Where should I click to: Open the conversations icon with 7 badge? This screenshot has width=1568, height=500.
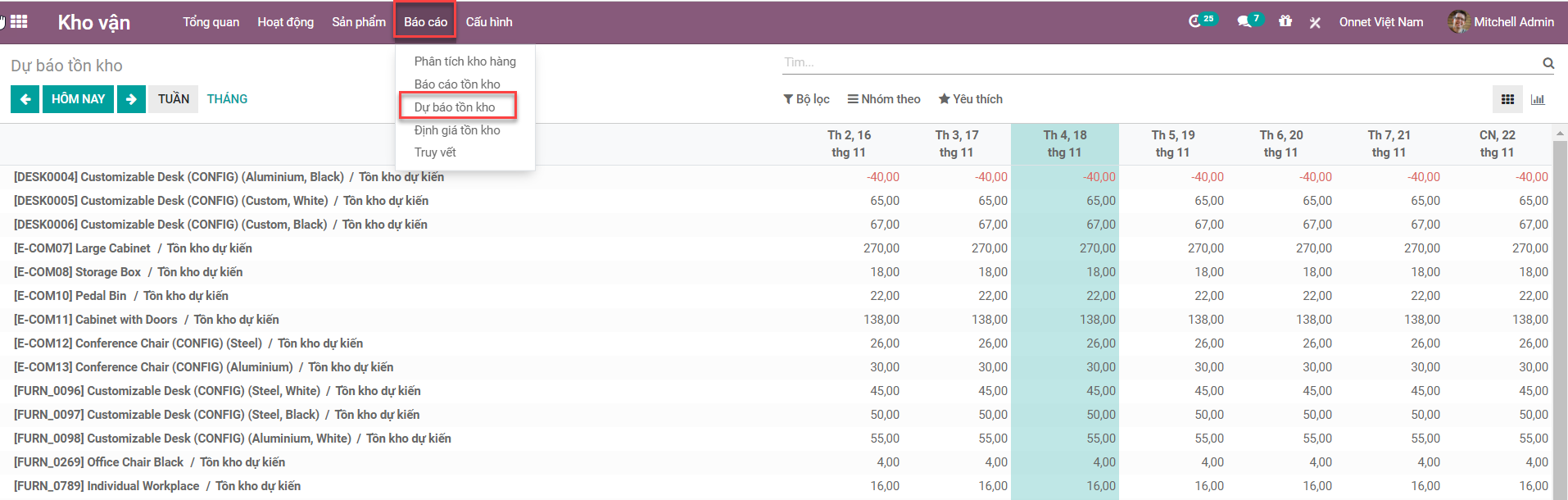[x=1244, y=21]
